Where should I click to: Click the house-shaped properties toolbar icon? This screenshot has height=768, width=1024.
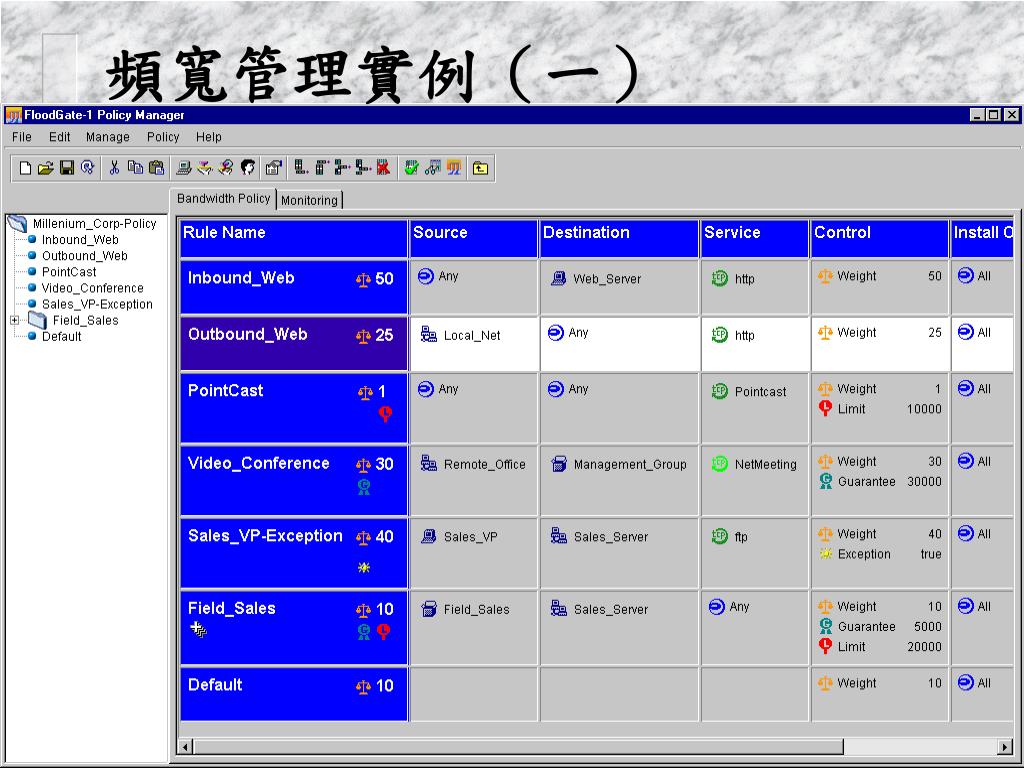coord(273,168)
